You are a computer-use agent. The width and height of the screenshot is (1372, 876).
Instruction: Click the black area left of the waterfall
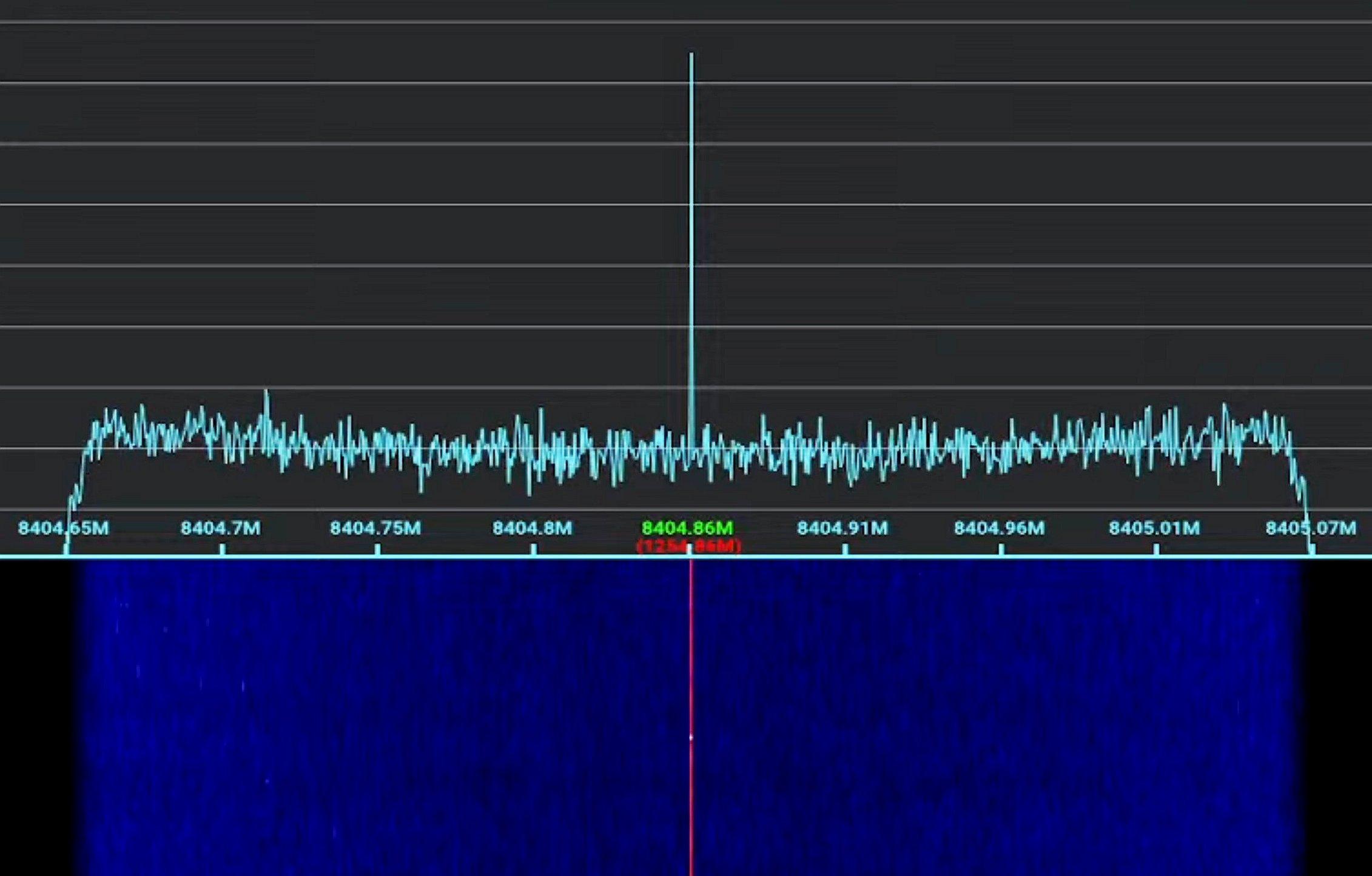point(33,715)
